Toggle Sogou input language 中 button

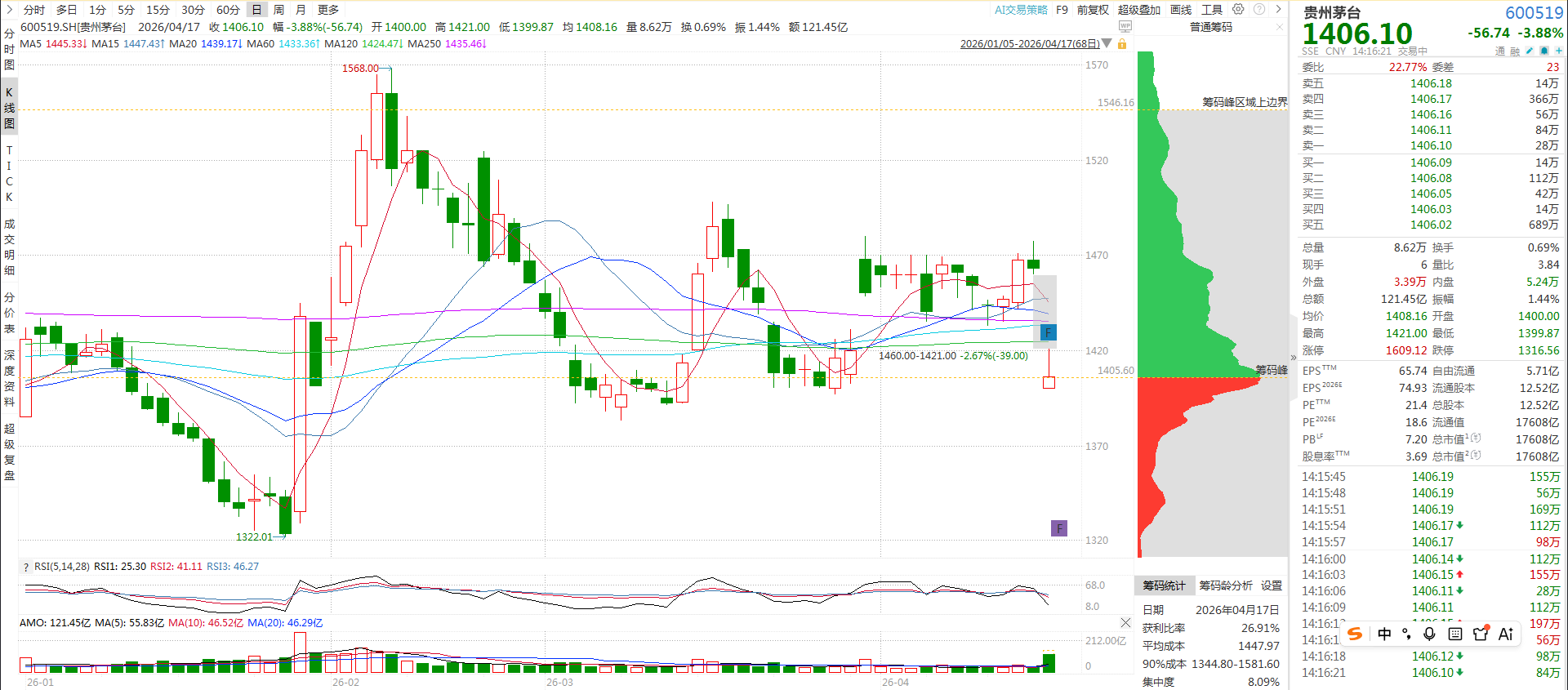coord(1384,634)
